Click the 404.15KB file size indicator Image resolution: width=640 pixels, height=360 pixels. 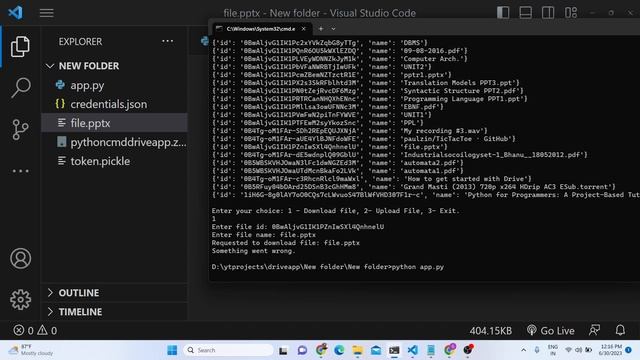coord(490,331)
